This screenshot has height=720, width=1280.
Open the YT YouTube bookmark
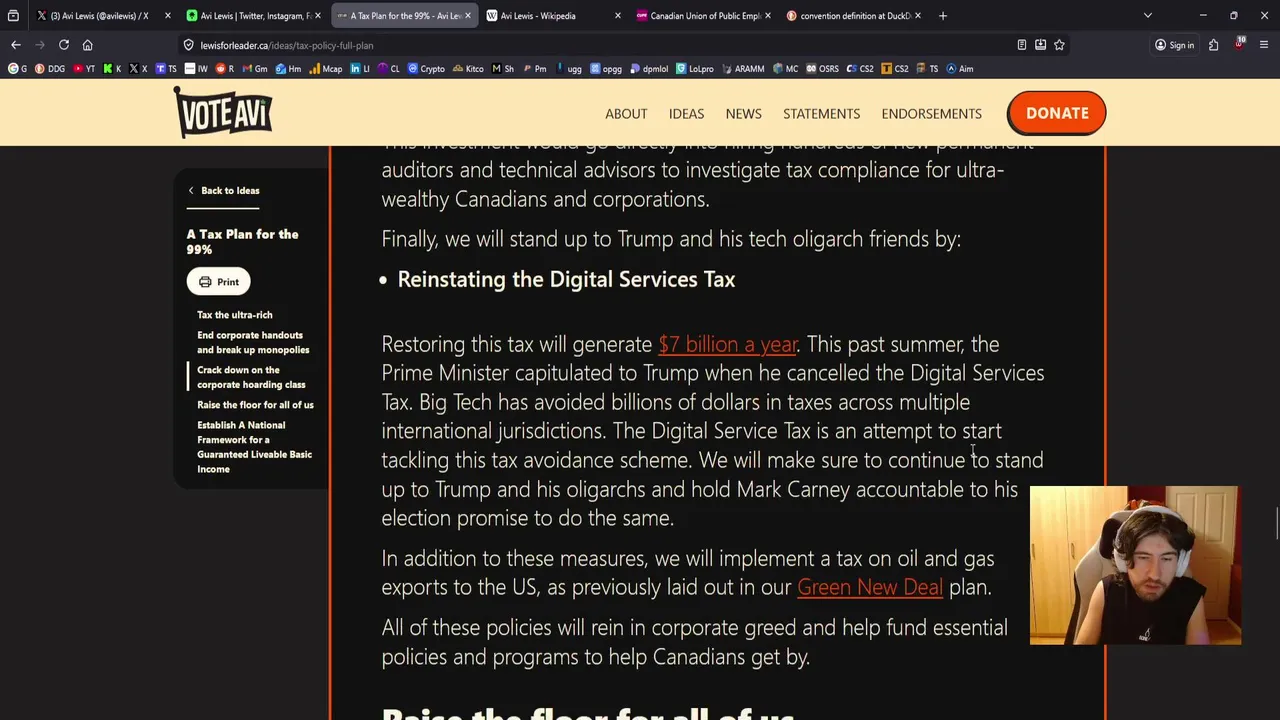(84, 69)
